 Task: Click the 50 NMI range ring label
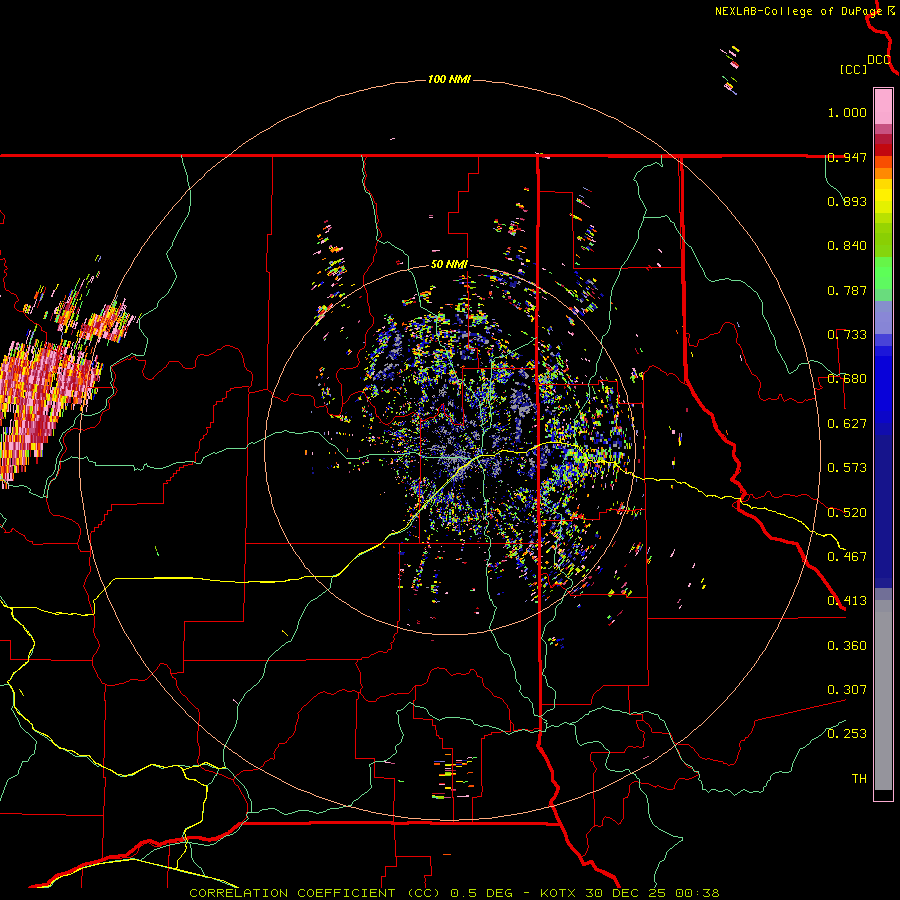click(449, 265)
